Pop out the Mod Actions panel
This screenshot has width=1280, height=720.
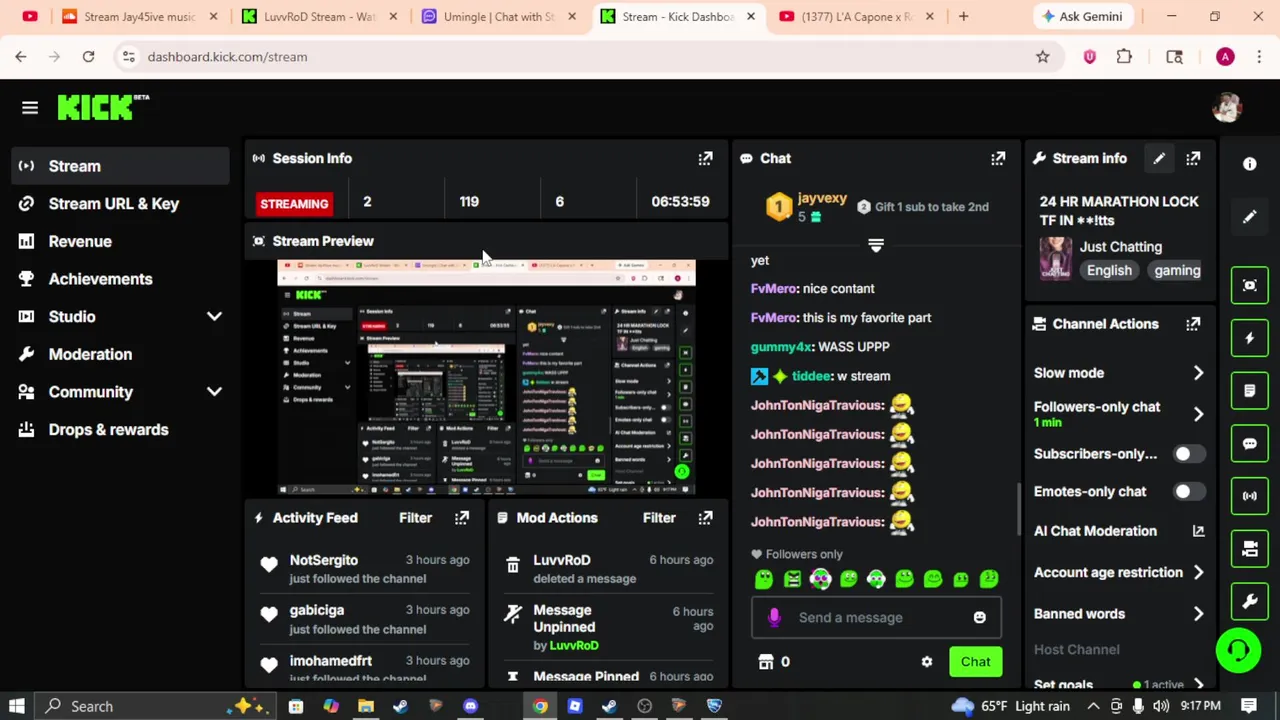pos(705,518)
